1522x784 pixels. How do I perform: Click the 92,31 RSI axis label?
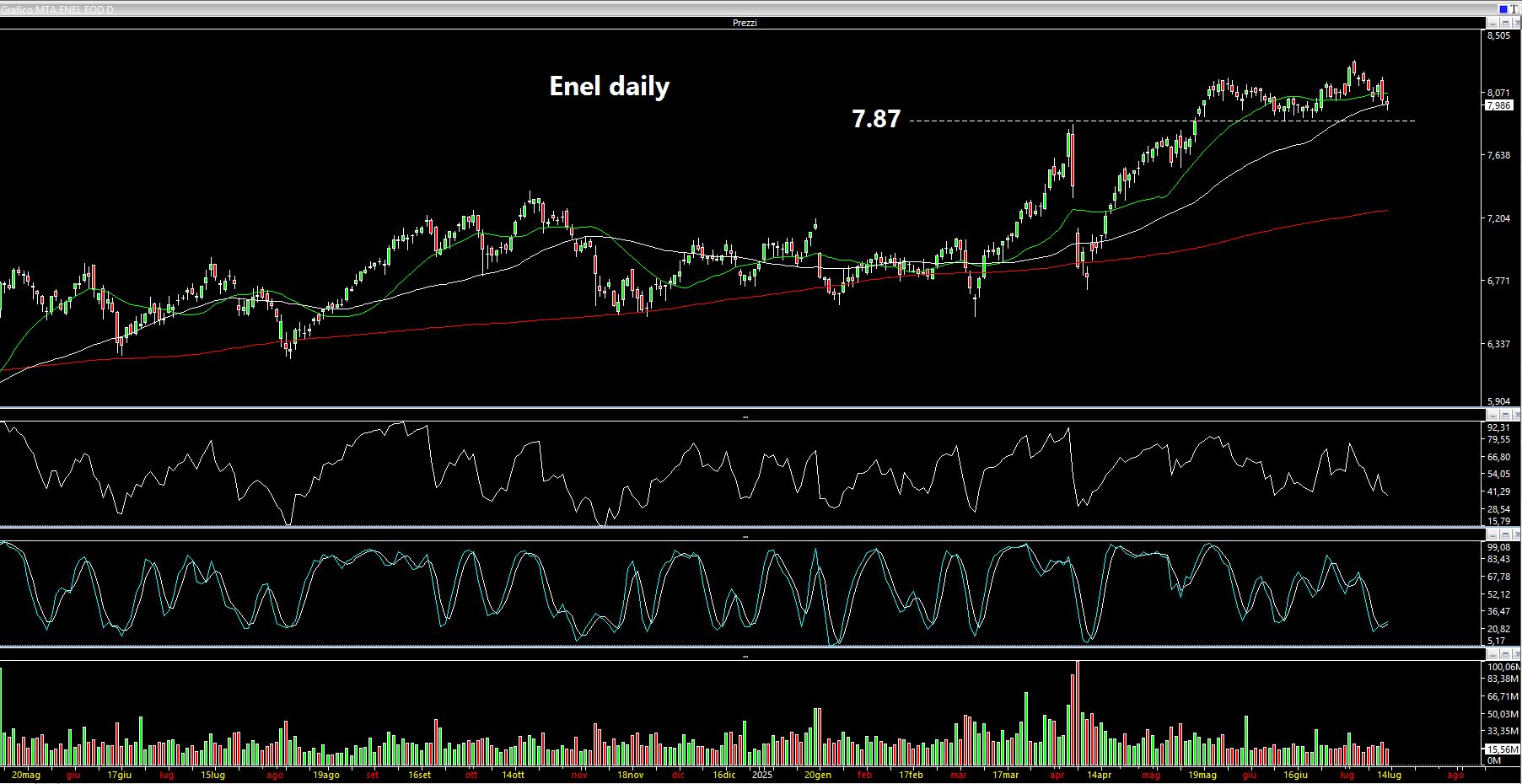click(1498, 428)
